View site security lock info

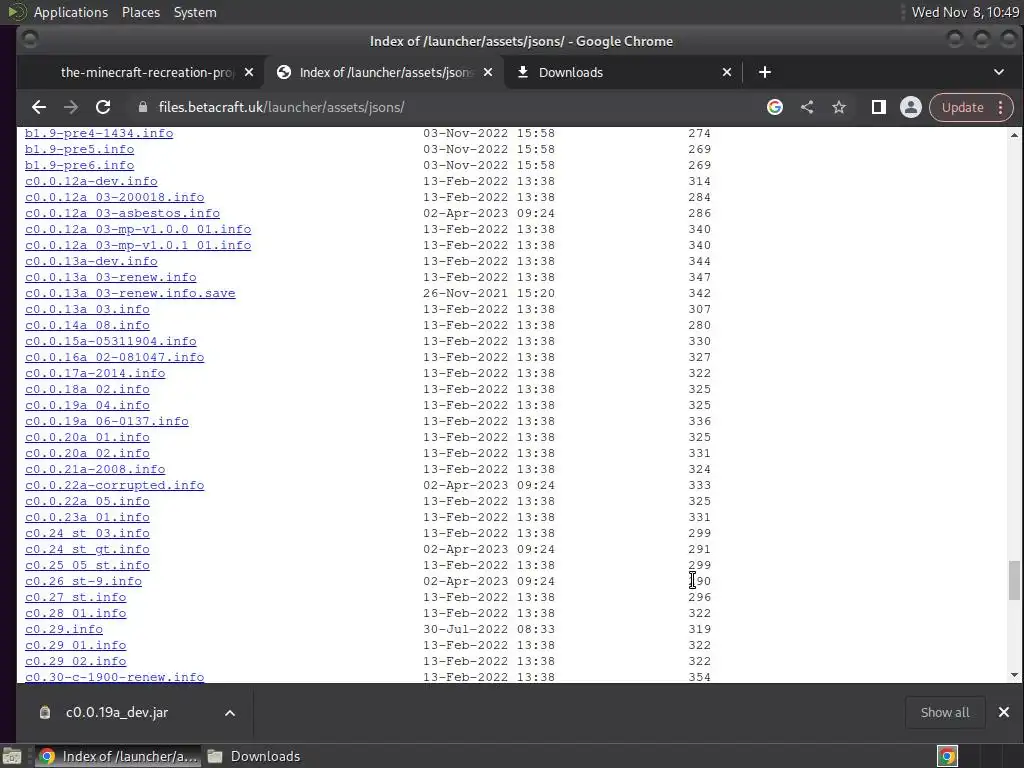click(142, 107)
